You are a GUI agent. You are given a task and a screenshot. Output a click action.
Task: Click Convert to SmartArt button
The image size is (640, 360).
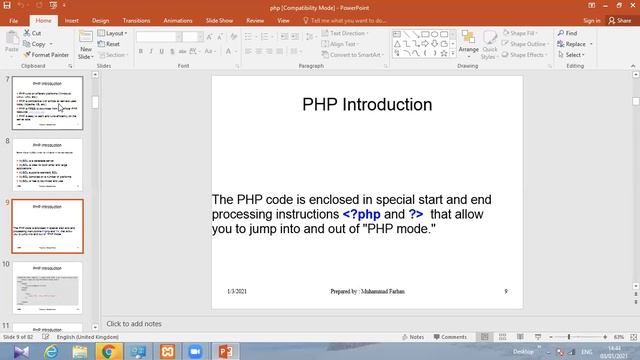(x=353, y=55)
